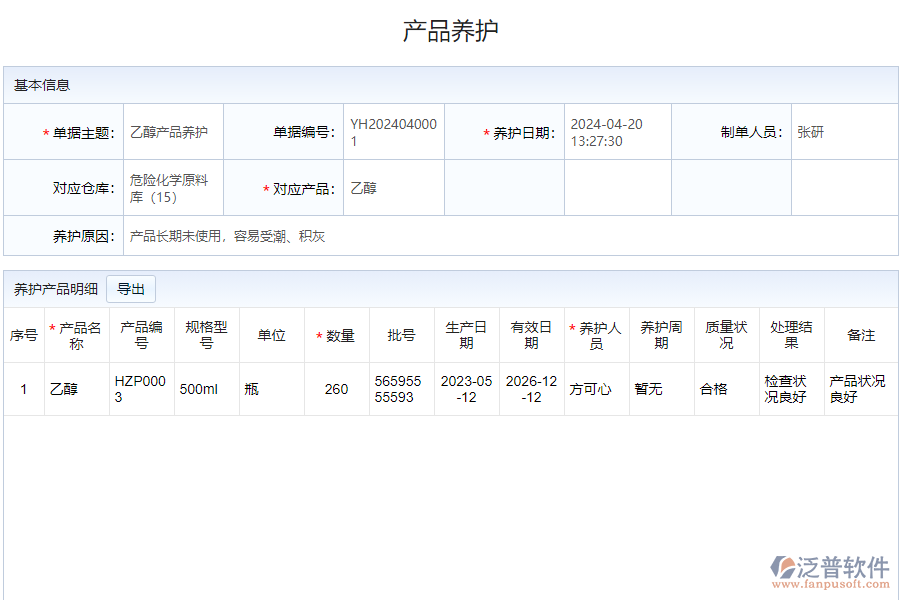Screen dimensions: 900x600
Task: Select product code HZP0003 in detail row
Action: click(140, 388)
